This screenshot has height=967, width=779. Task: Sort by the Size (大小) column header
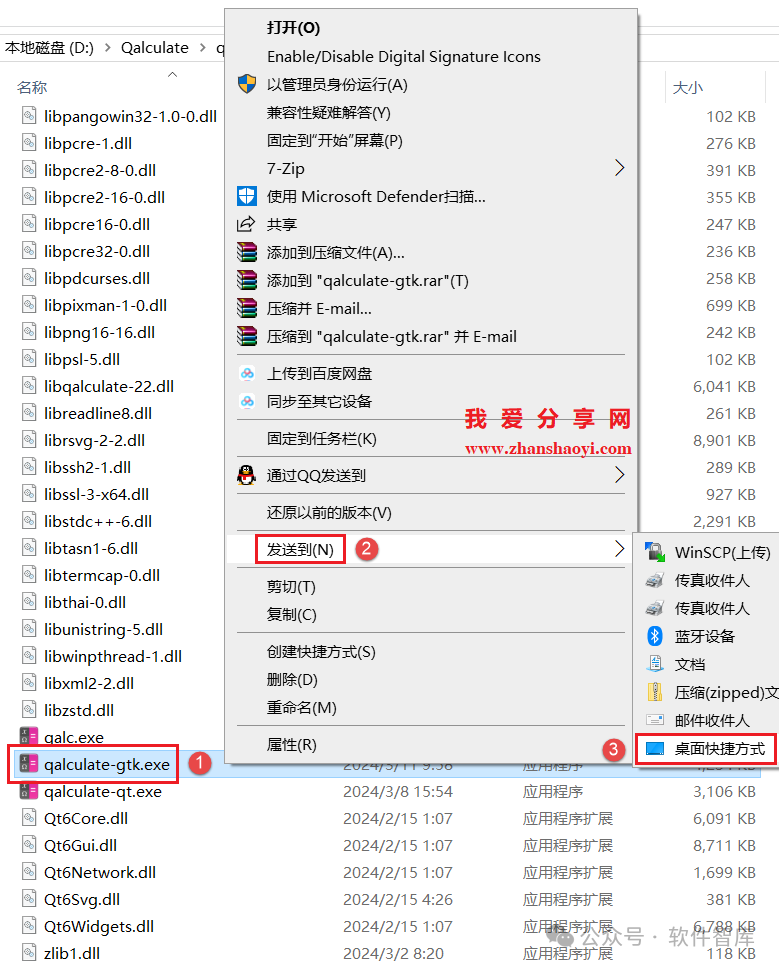point(687,88)
